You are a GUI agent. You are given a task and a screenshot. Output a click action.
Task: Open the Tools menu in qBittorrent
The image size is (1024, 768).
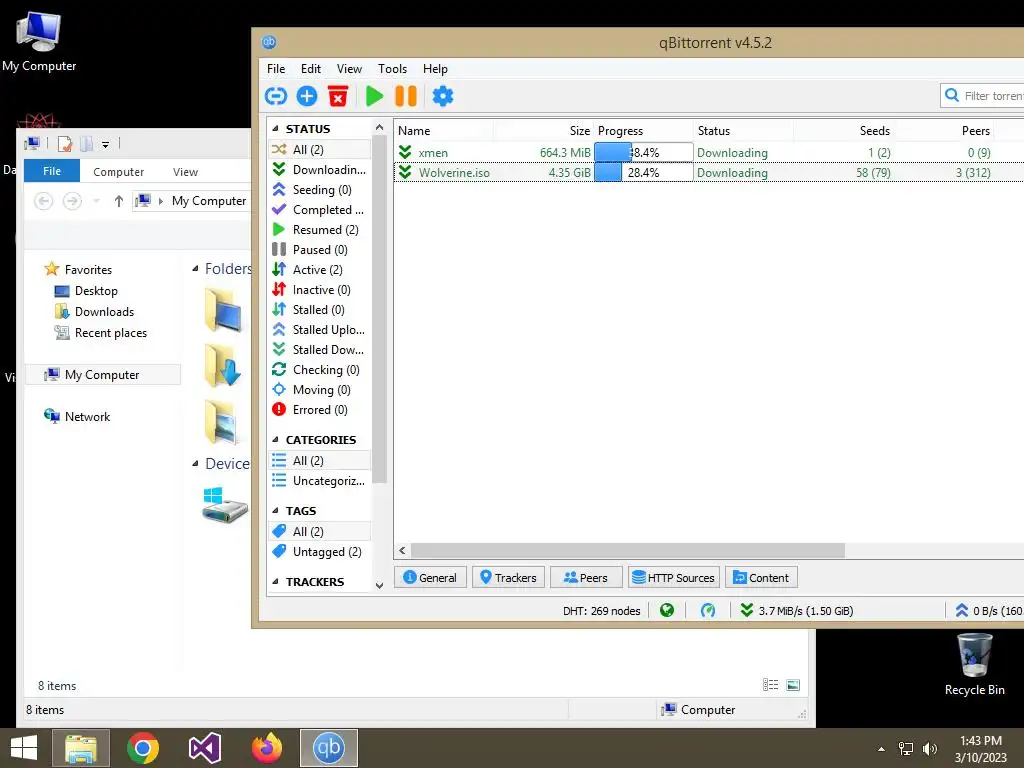392,69
